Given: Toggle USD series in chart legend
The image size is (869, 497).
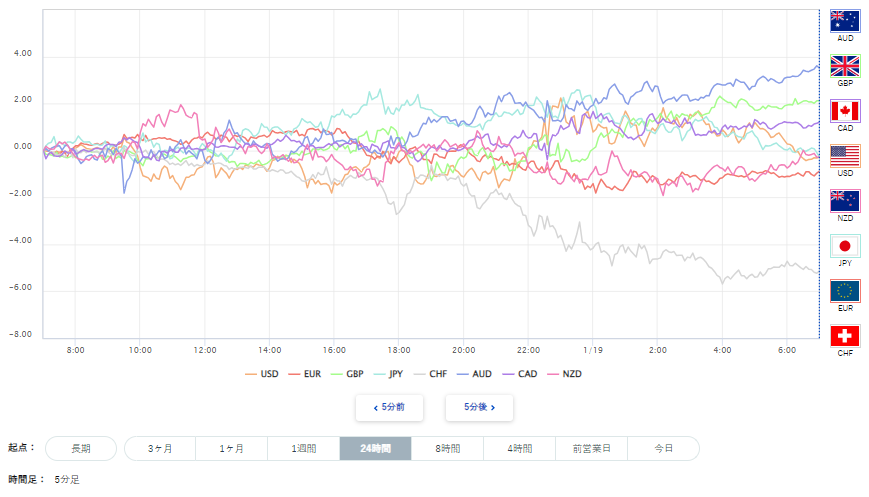Looking at the screenshot, I should [262, 374].
